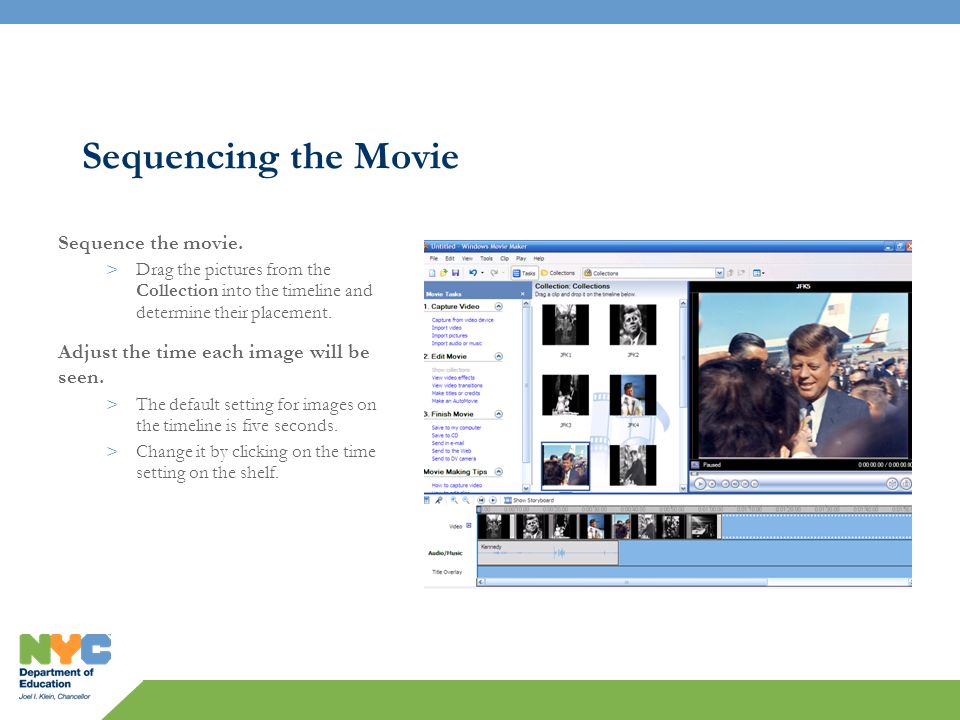Screen dimensions: 960x720
Task: Select the JFK2 clip thumbnail
Action: point(632,325)
